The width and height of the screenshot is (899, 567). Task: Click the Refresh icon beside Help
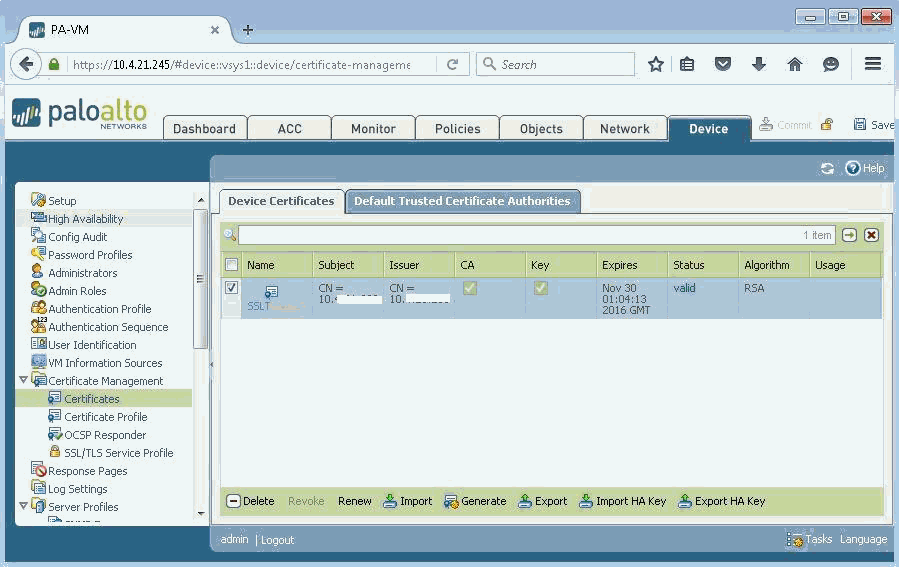point(827,168)
